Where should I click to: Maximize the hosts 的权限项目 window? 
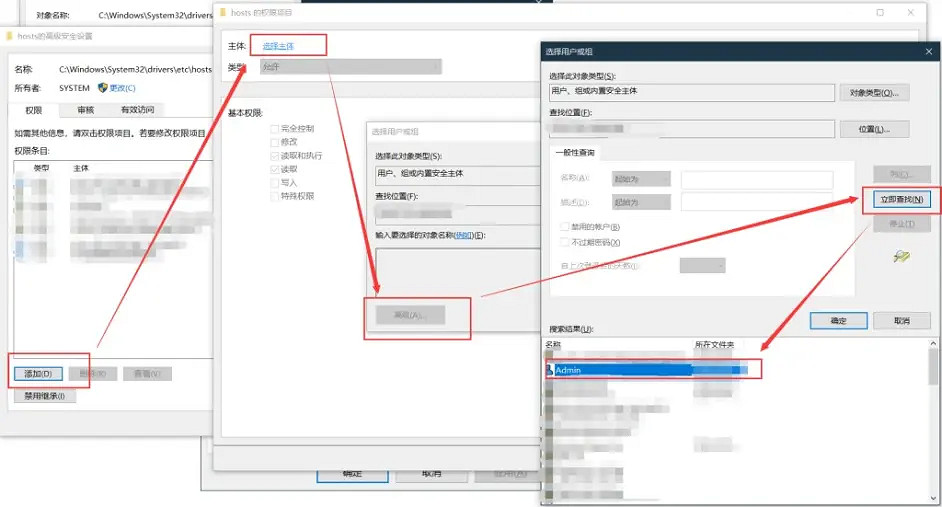(x=880, y=13)
